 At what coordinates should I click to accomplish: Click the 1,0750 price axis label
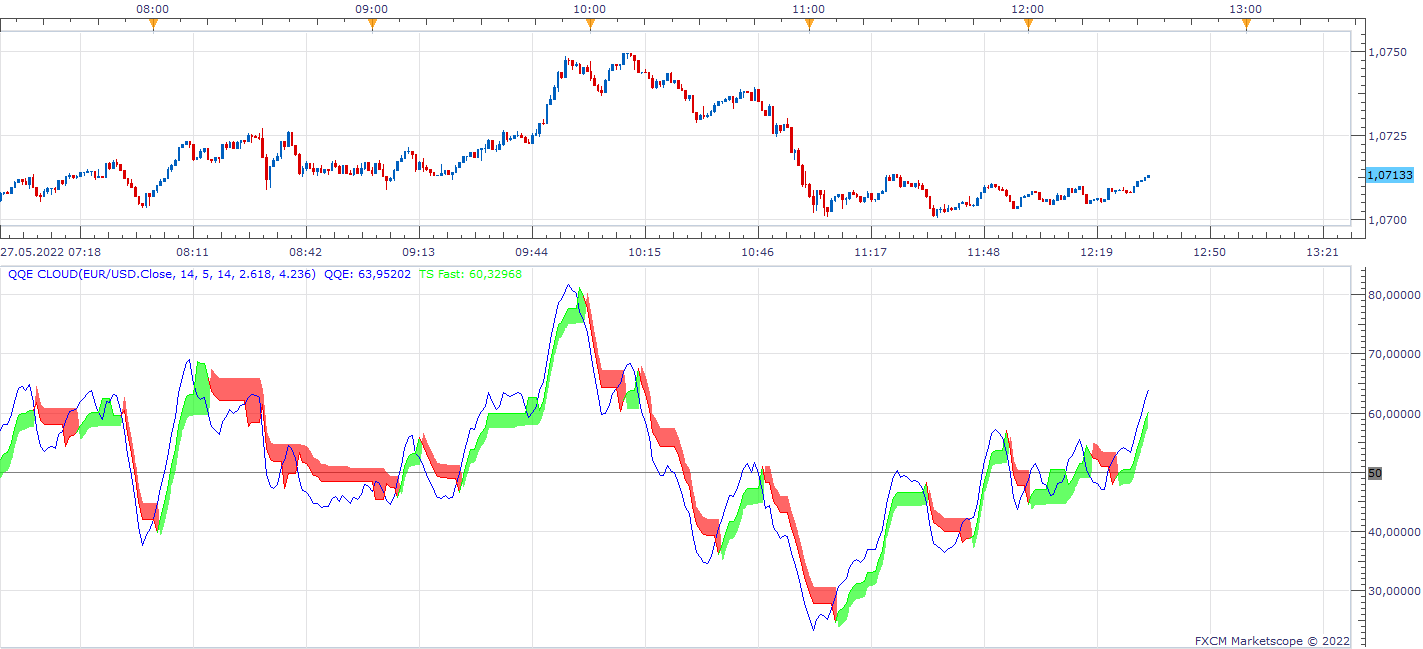[1388, 52]
